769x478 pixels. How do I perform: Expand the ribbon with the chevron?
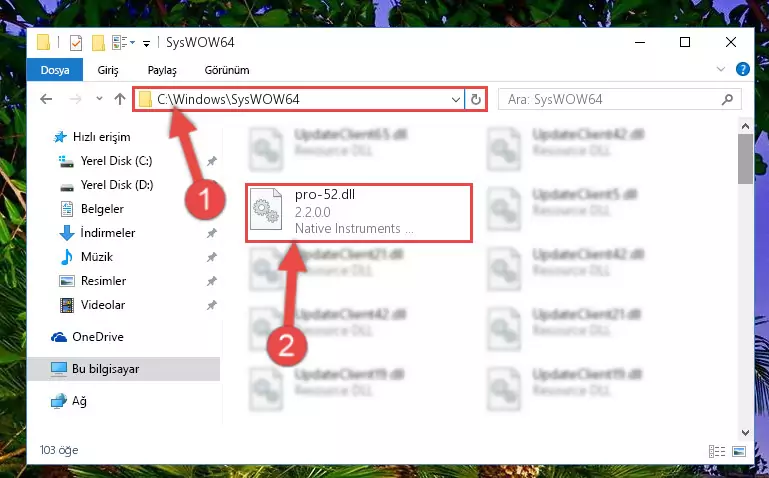click(x=720, y=69)
